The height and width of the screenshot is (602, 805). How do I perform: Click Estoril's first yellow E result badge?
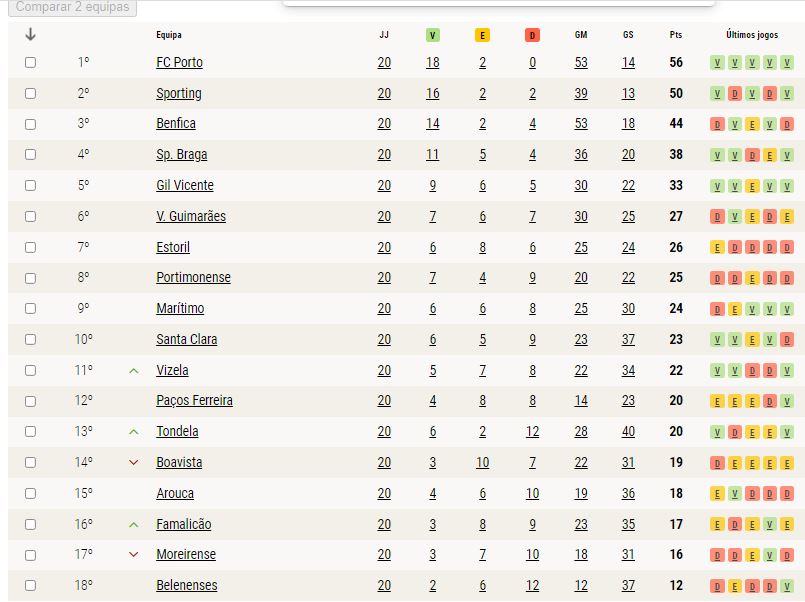pos(717,247)
